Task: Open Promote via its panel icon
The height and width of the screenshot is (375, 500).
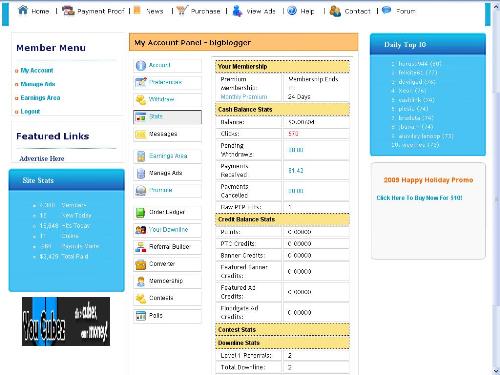Action: click(141, 190)
